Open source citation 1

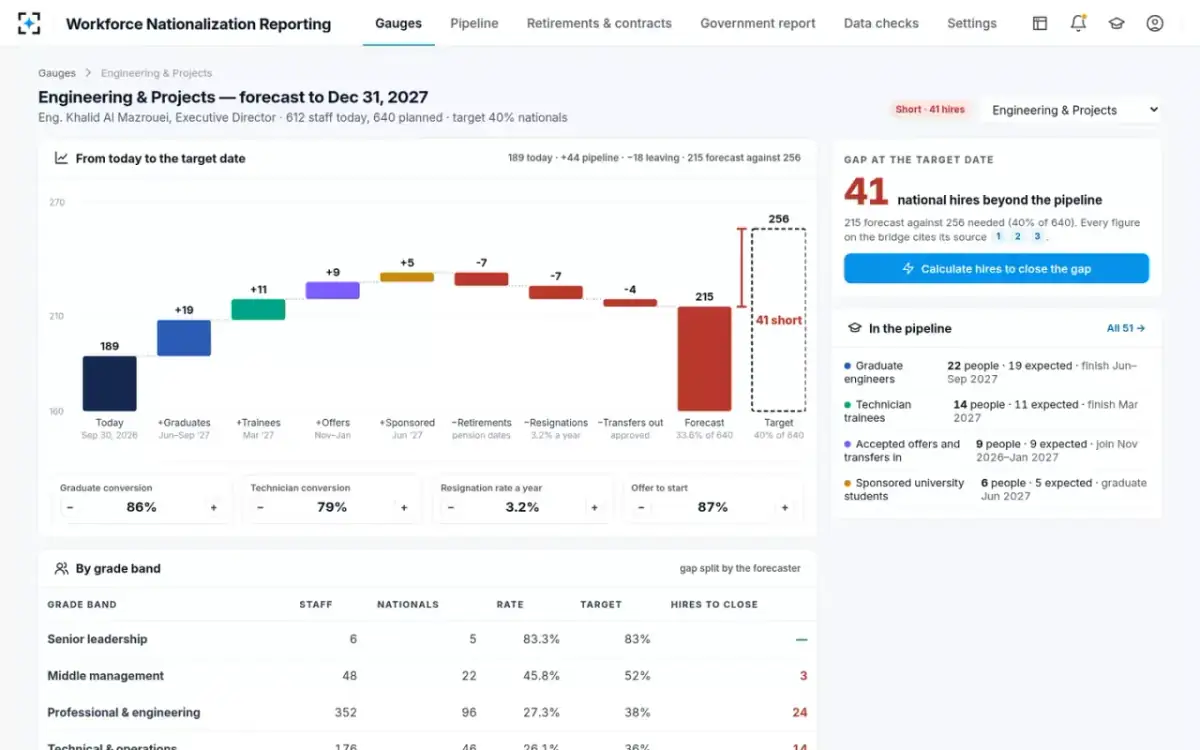pos(997,237)
